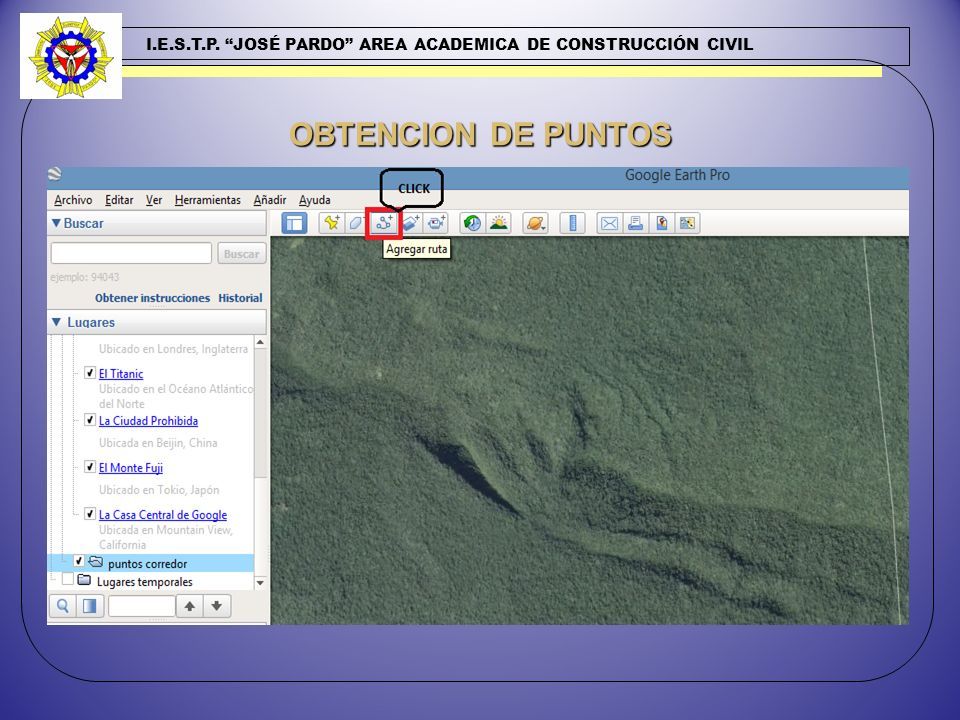
Task: Click the move up arrow button
Action: (190, 606)
